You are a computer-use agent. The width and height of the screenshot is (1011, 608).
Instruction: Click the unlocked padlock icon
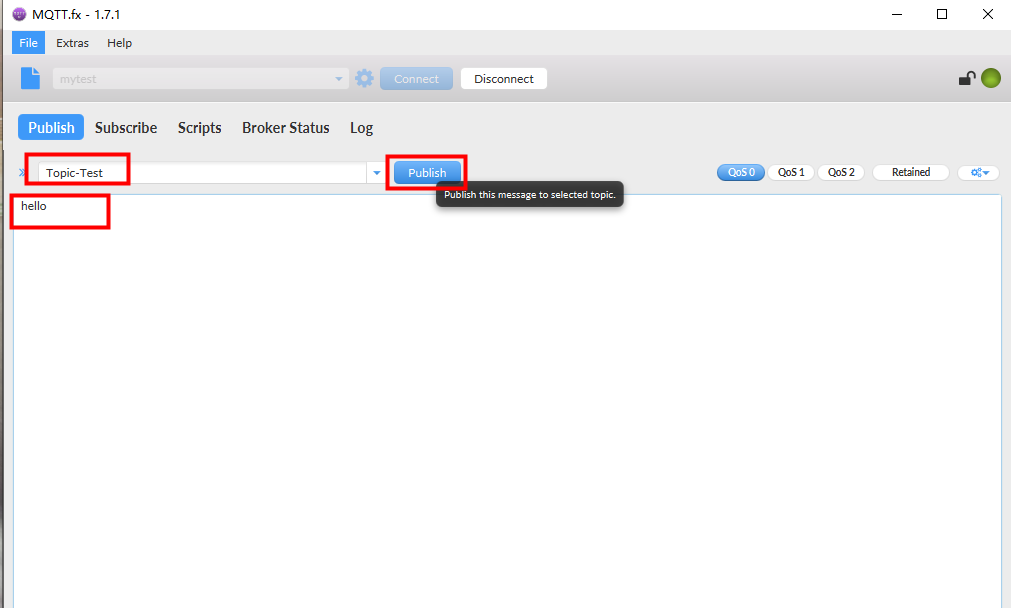click(967, 78)
